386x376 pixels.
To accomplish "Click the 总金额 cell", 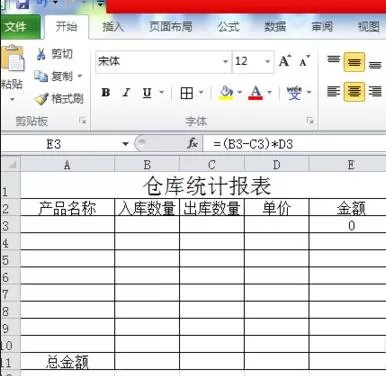I will [x=67, y=362].
